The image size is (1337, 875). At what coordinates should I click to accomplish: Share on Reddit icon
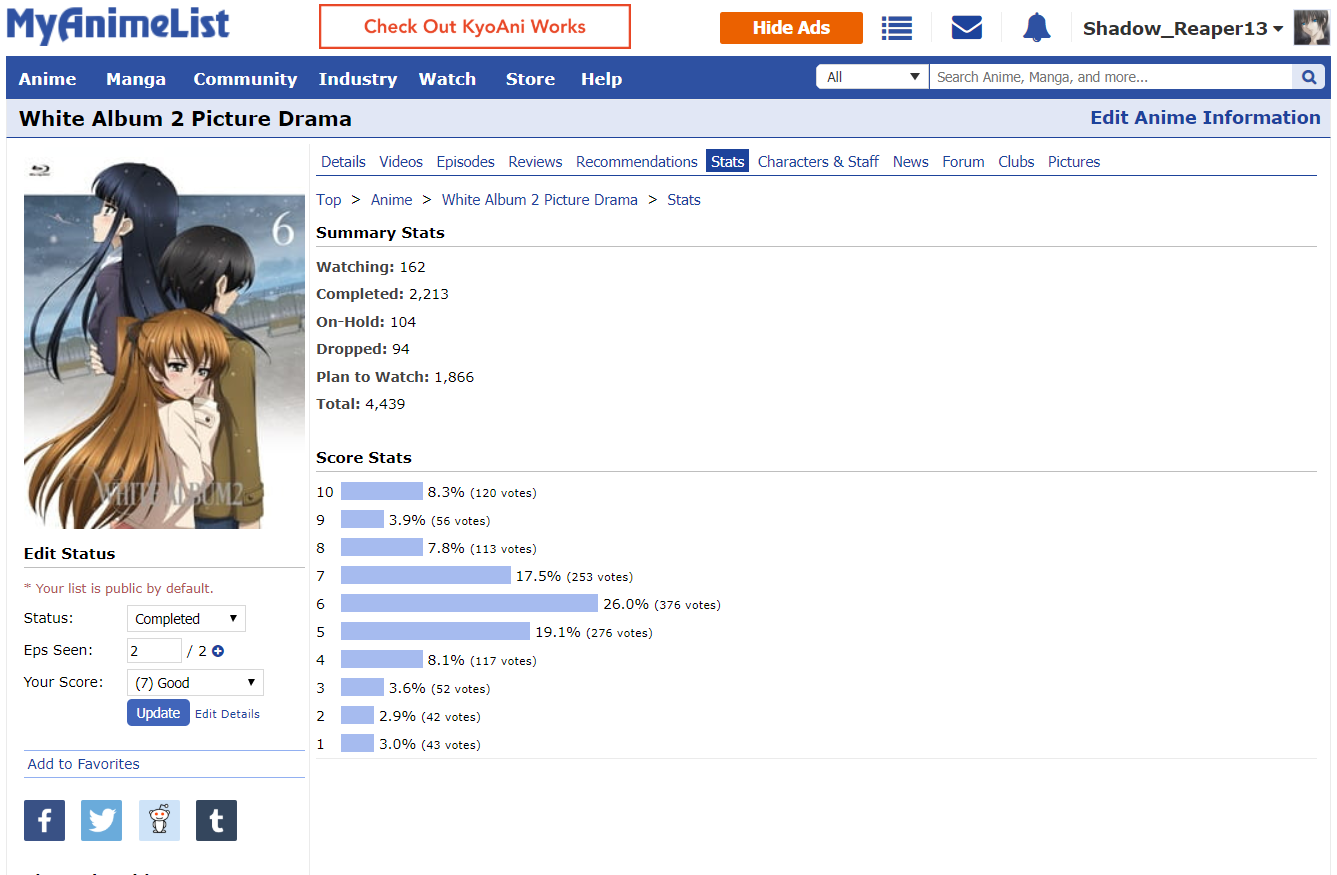[159, 821]
